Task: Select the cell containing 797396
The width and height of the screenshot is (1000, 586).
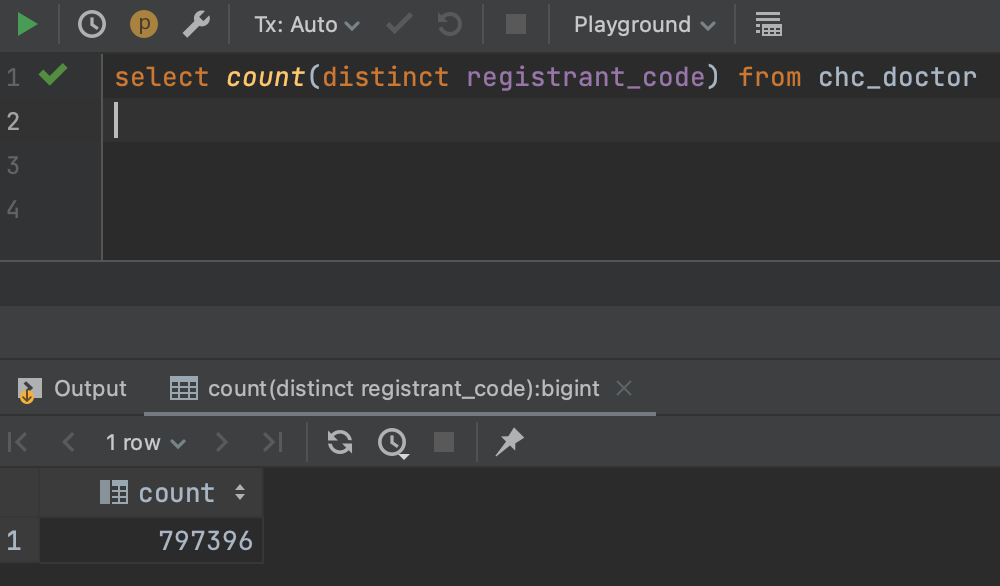Action: [x=151, y=541]
